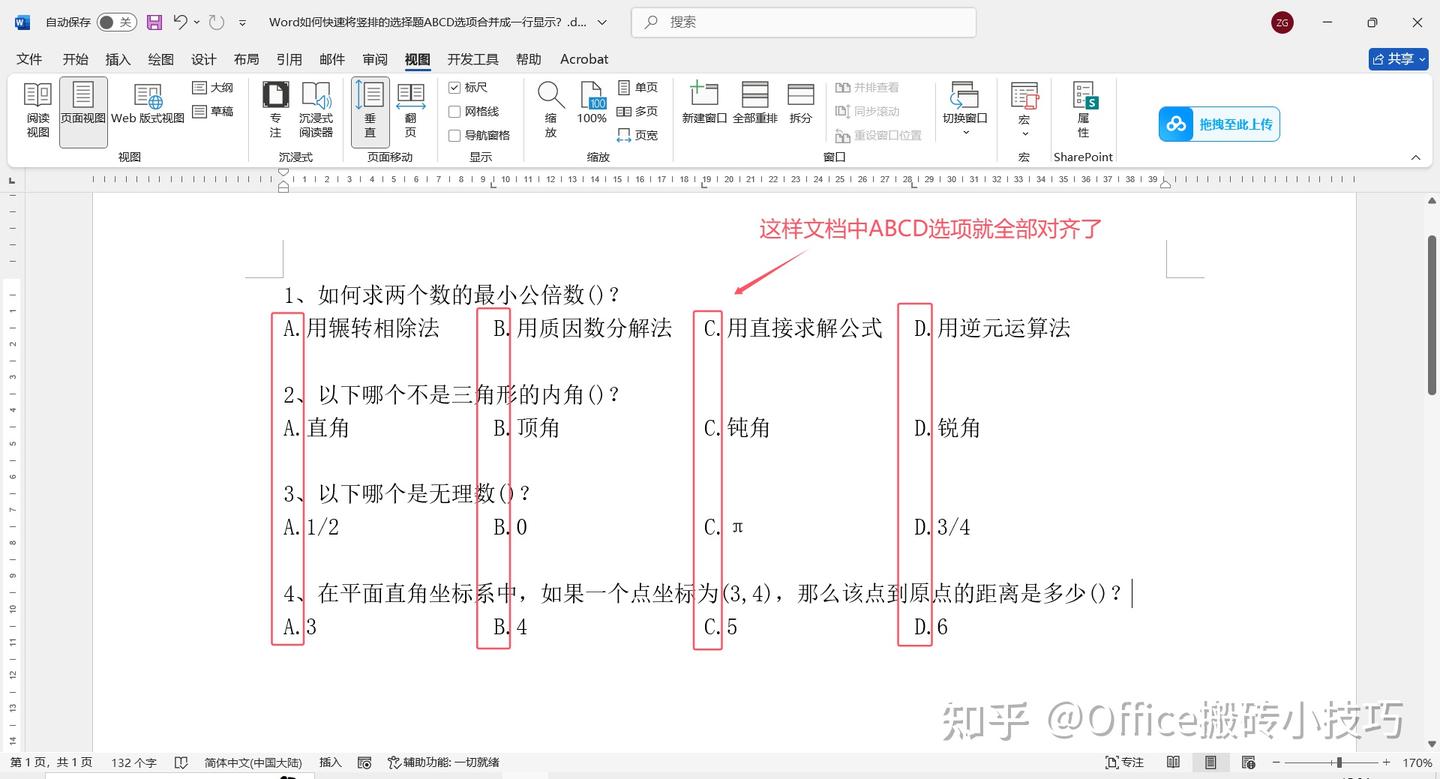Click the 共享 share button
The height and width of the screenshot is (779, 1440).
click(x=1398, y=59)
